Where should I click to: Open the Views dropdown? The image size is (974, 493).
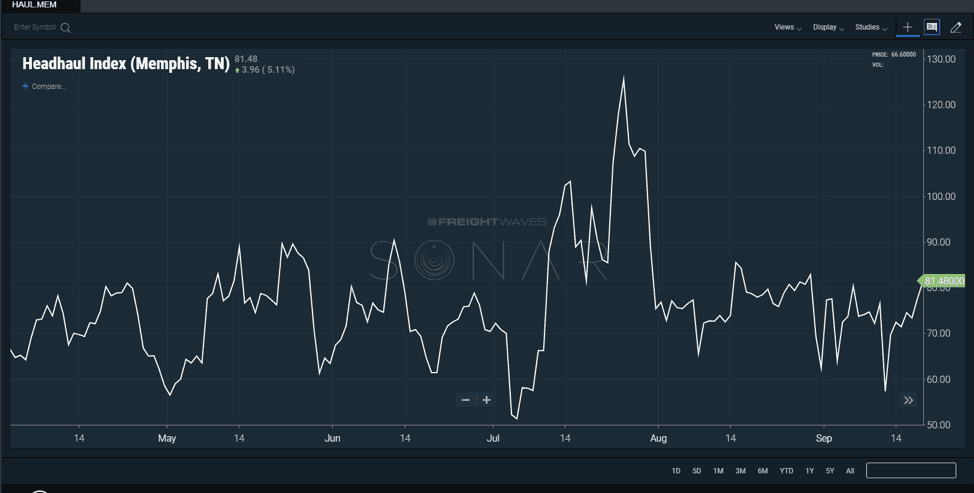(x=788, y=28)
